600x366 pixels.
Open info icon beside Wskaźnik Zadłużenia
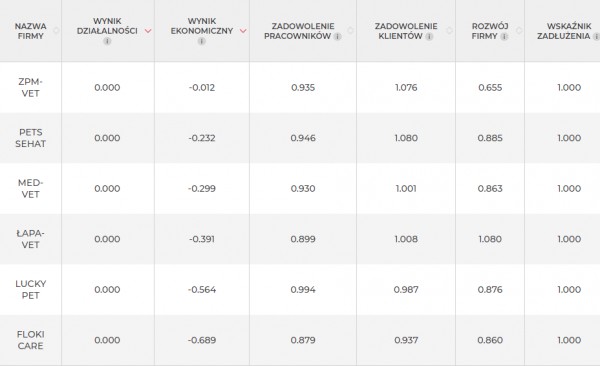point(596,36)
